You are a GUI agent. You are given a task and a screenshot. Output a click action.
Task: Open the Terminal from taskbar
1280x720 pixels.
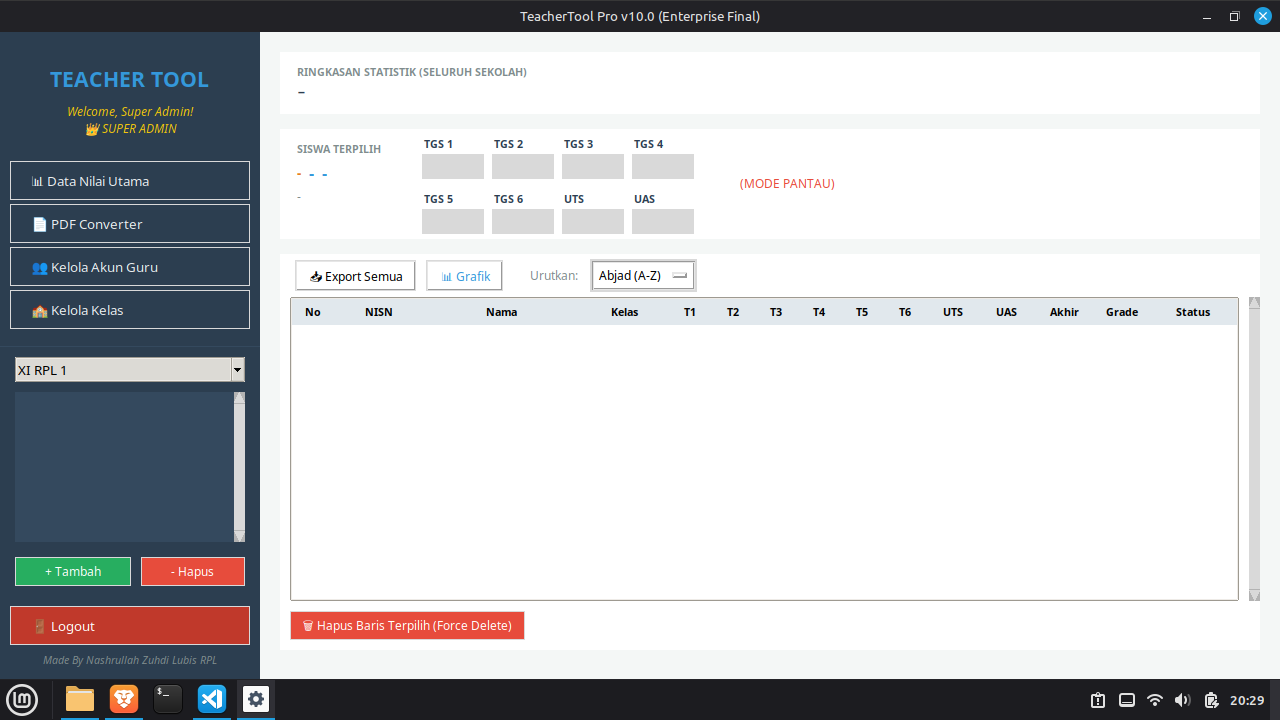click(168, 699)
